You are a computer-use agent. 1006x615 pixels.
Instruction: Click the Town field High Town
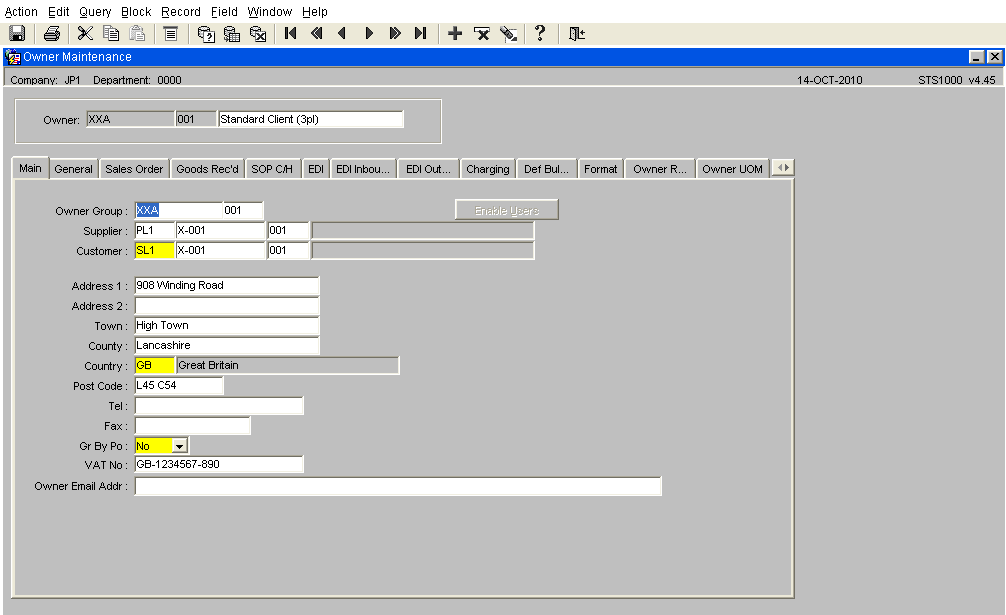point(226,325)
